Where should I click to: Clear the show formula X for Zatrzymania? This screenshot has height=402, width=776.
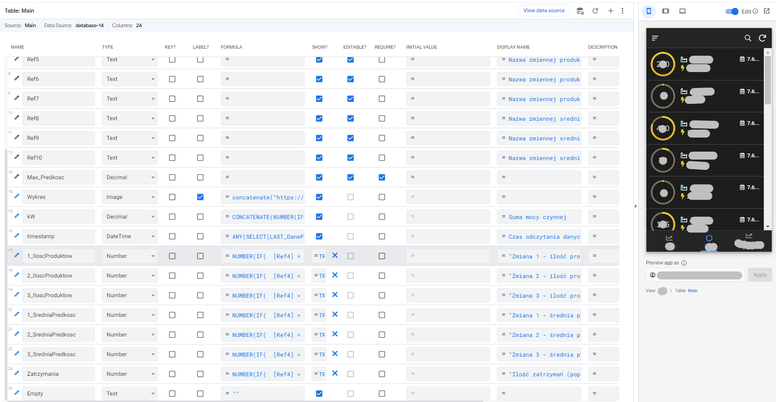(335, 374)
